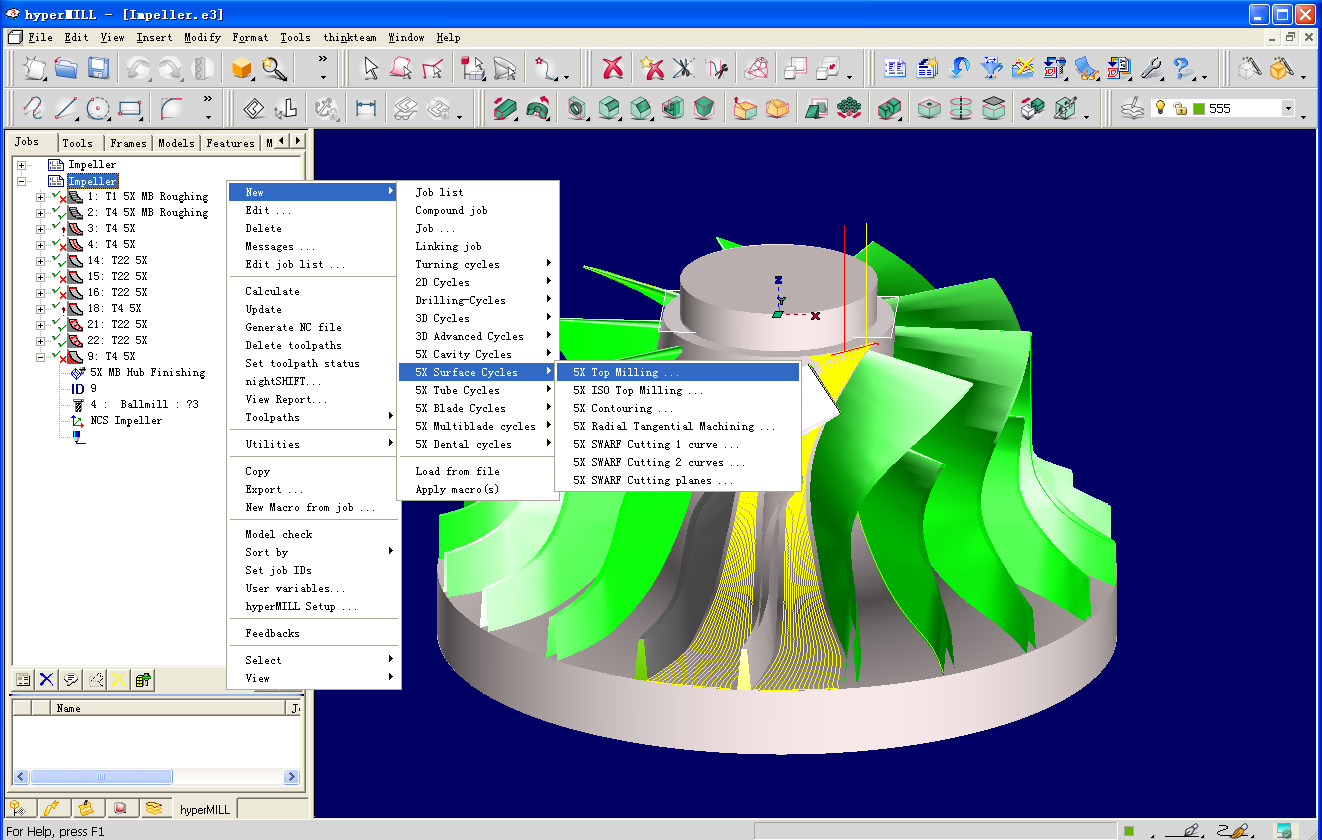Open the magnifier search icon with star

coord(274,68)
